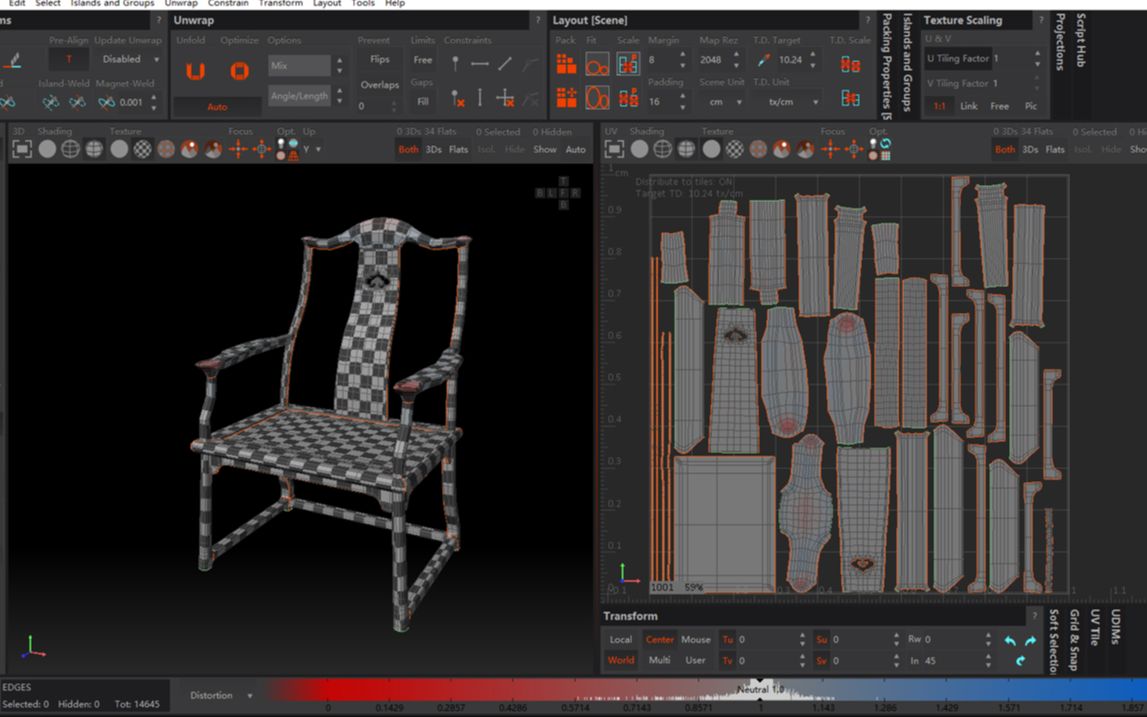Viewport: 1147px width, 717px height.
Task: Open the Unwrap menu
Action: 181,3
